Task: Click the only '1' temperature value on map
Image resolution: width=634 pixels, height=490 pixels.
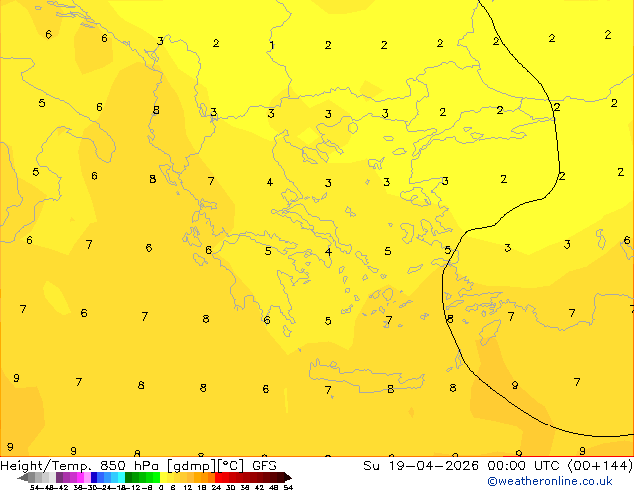Action: click(272, 45)
